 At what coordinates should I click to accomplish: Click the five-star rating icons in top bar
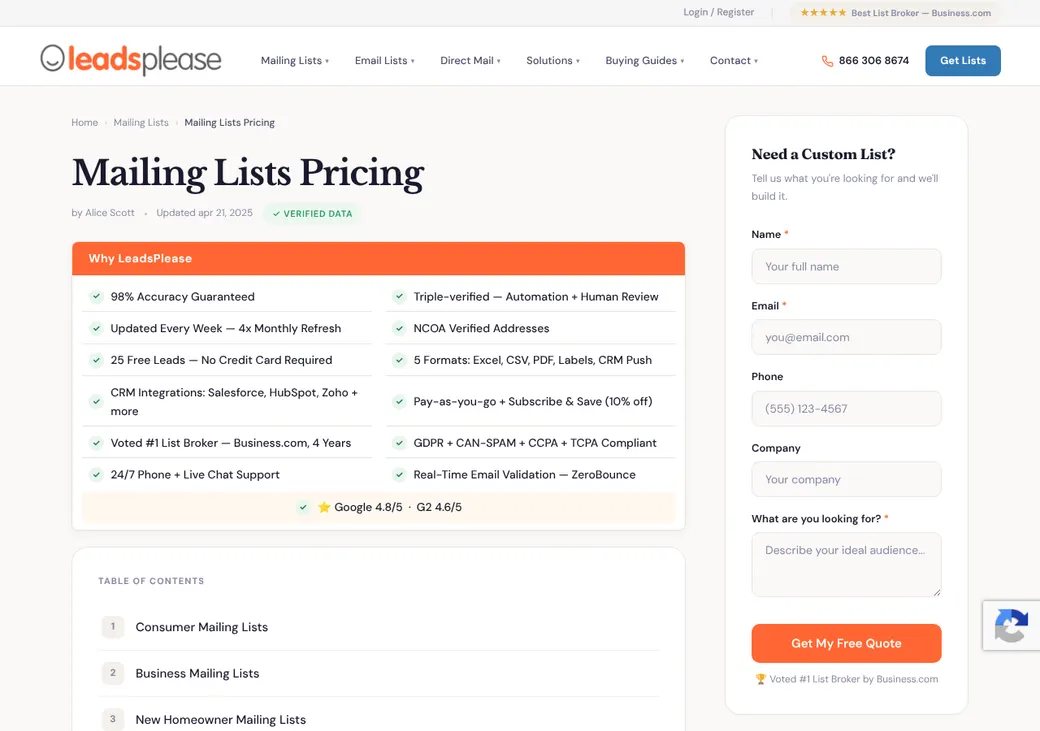(x=823, y=13)
